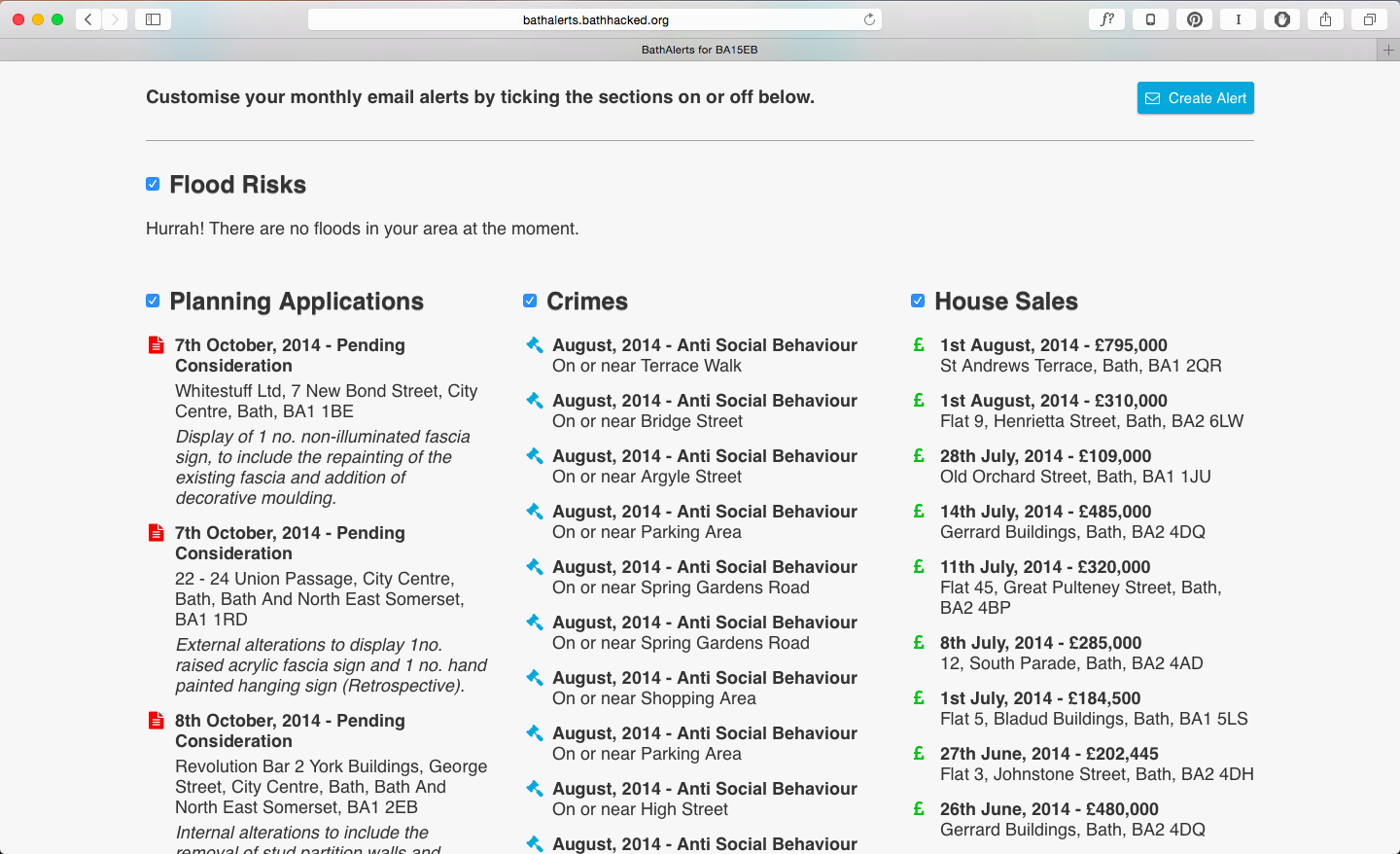Viewport: 1400px width, 854px height.
Task: Click the document icon for Revolution Bar application
Action: pyautogui.click(x=156, y=721)
